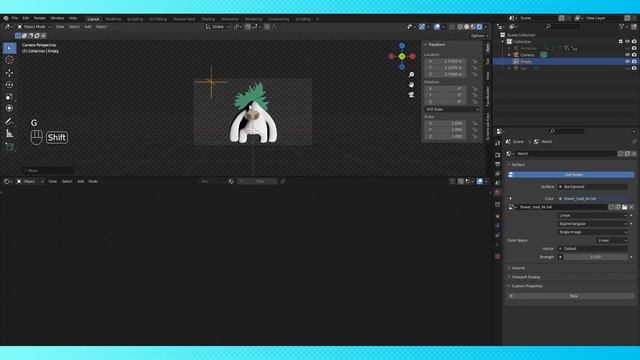This screenshot has height=360, width=640.
Task: Open the View Layer properties tab icon
Action: tap(498, 173)
